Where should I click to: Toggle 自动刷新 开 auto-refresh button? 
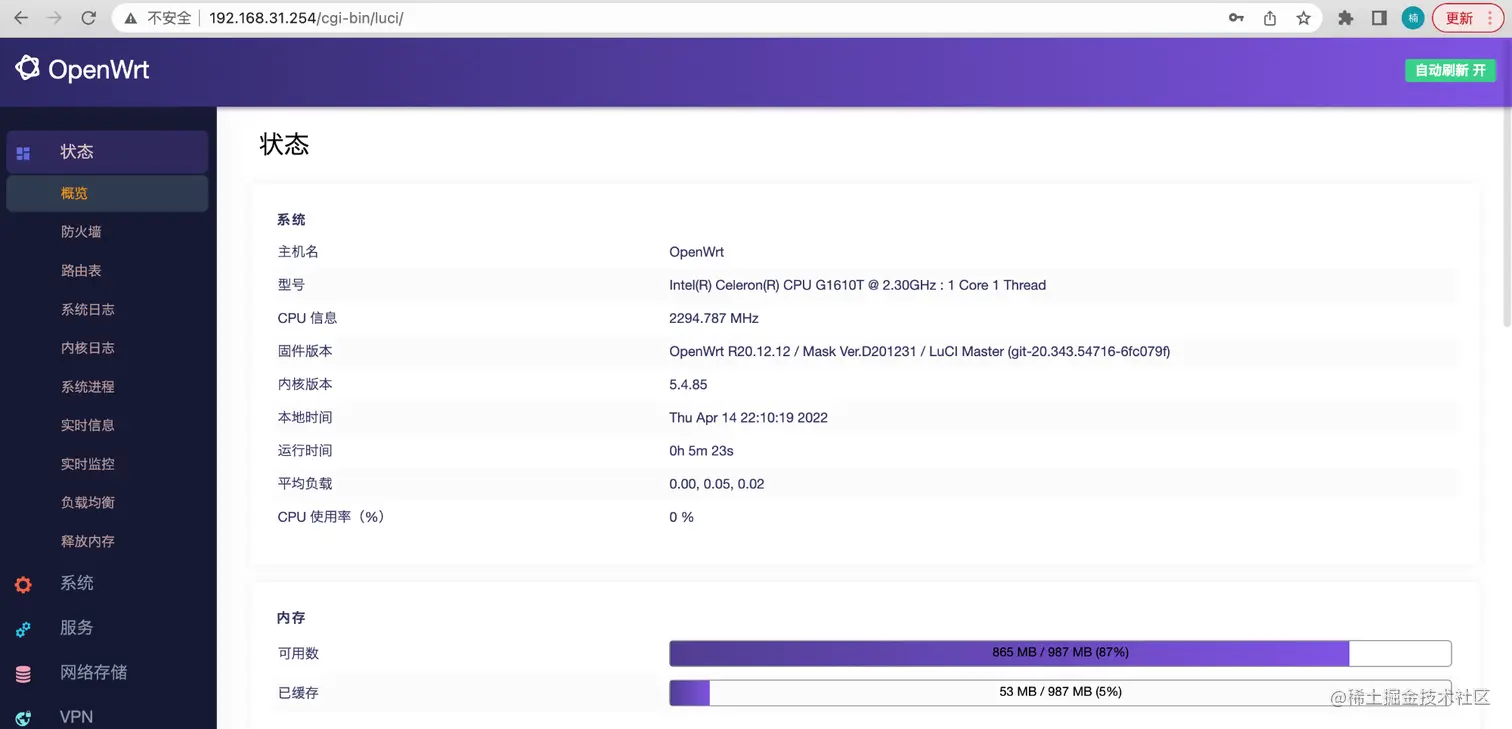pyautogui.click(x=1450, y=70)
